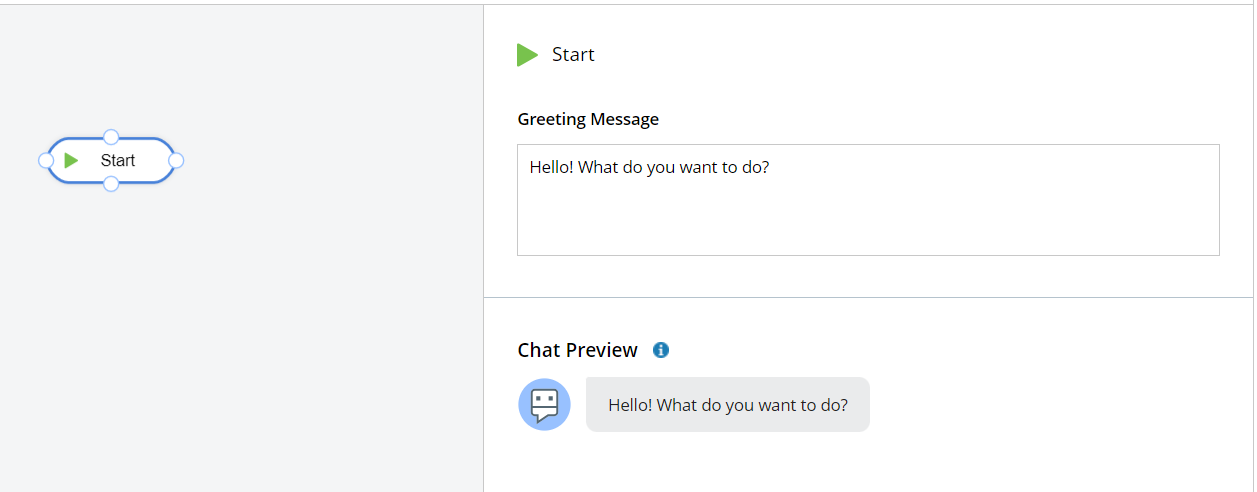
Task: Click the green play icon inside the Start node
Action: click(71, 160)
